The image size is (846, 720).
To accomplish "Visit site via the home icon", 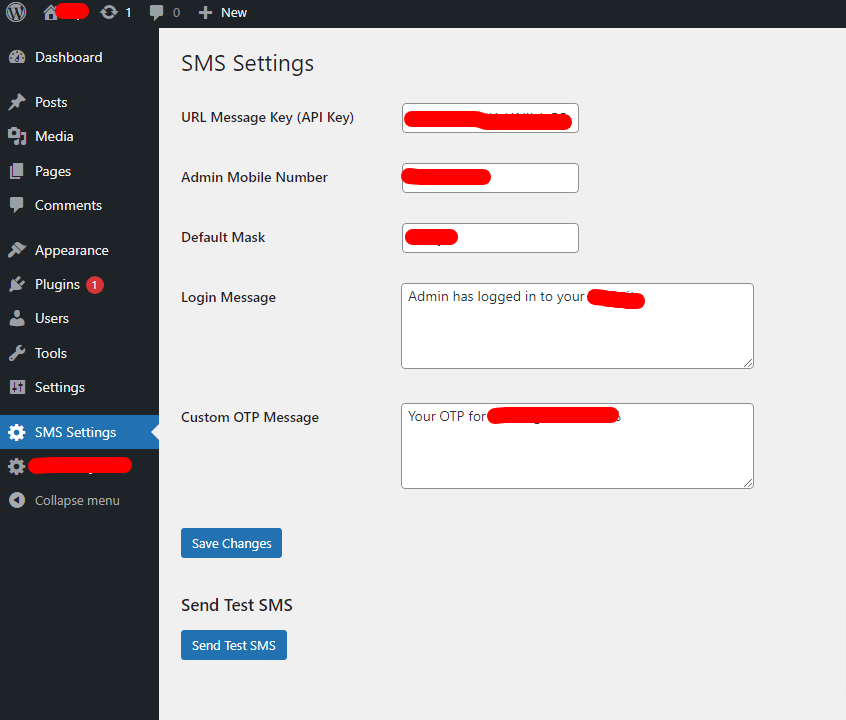I will click(50, 12).
